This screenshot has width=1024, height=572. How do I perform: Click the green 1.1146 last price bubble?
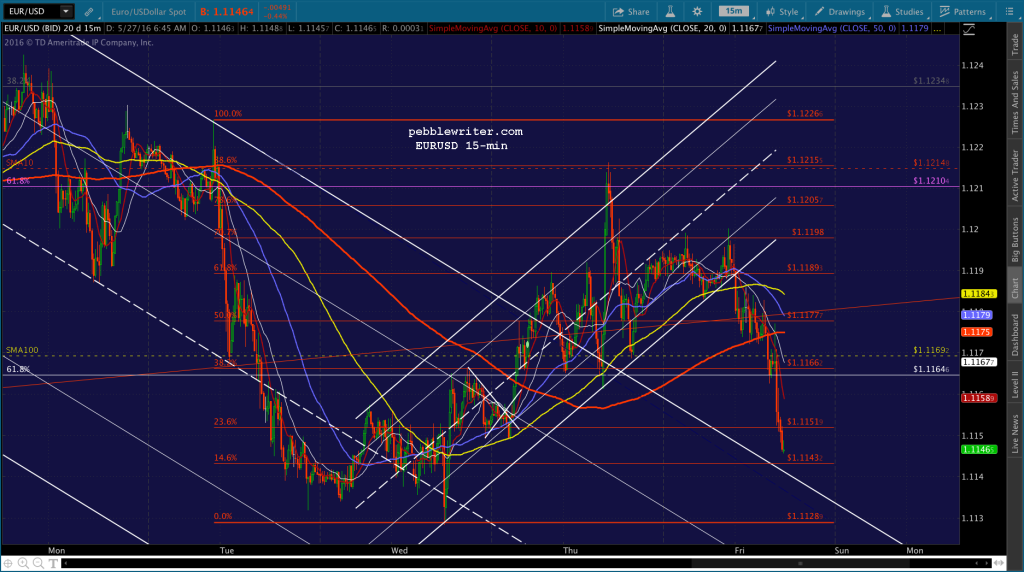979,449
